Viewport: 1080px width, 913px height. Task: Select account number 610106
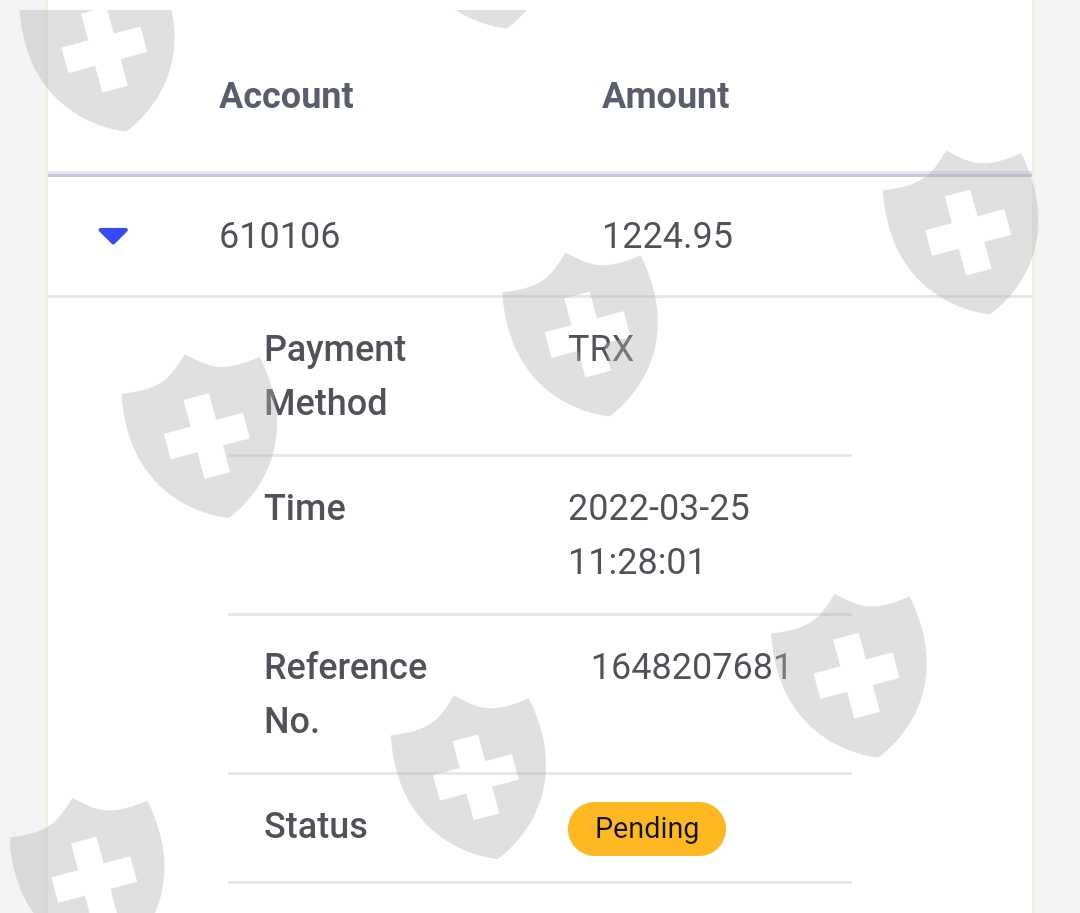[x=279, y=236]
